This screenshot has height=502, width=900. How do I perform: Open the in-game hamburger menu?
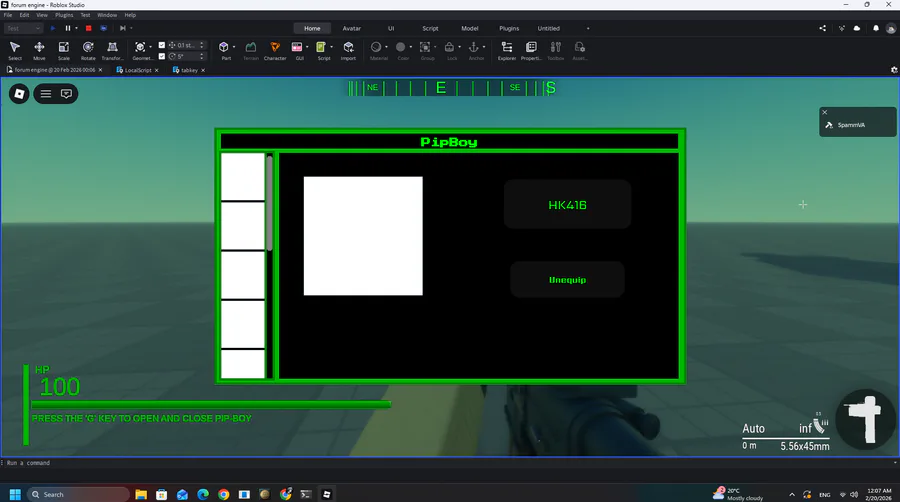[x=46, y=94]
